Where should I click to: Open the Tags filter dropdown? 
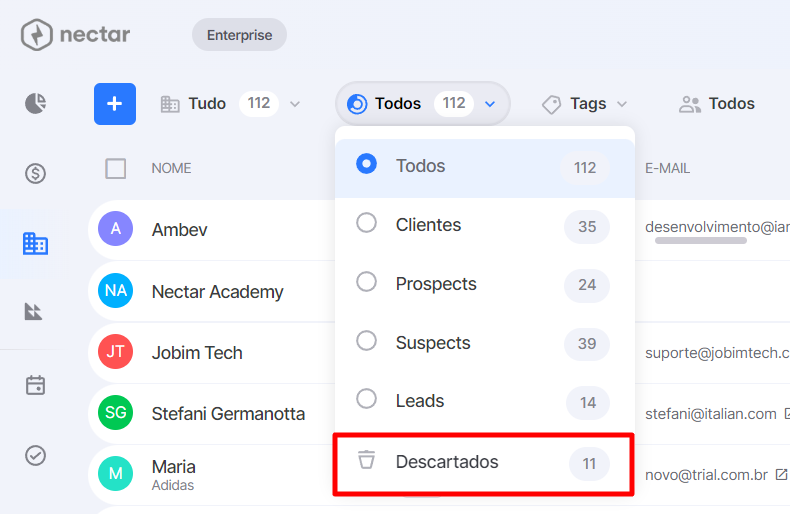[x=584, y=104]
